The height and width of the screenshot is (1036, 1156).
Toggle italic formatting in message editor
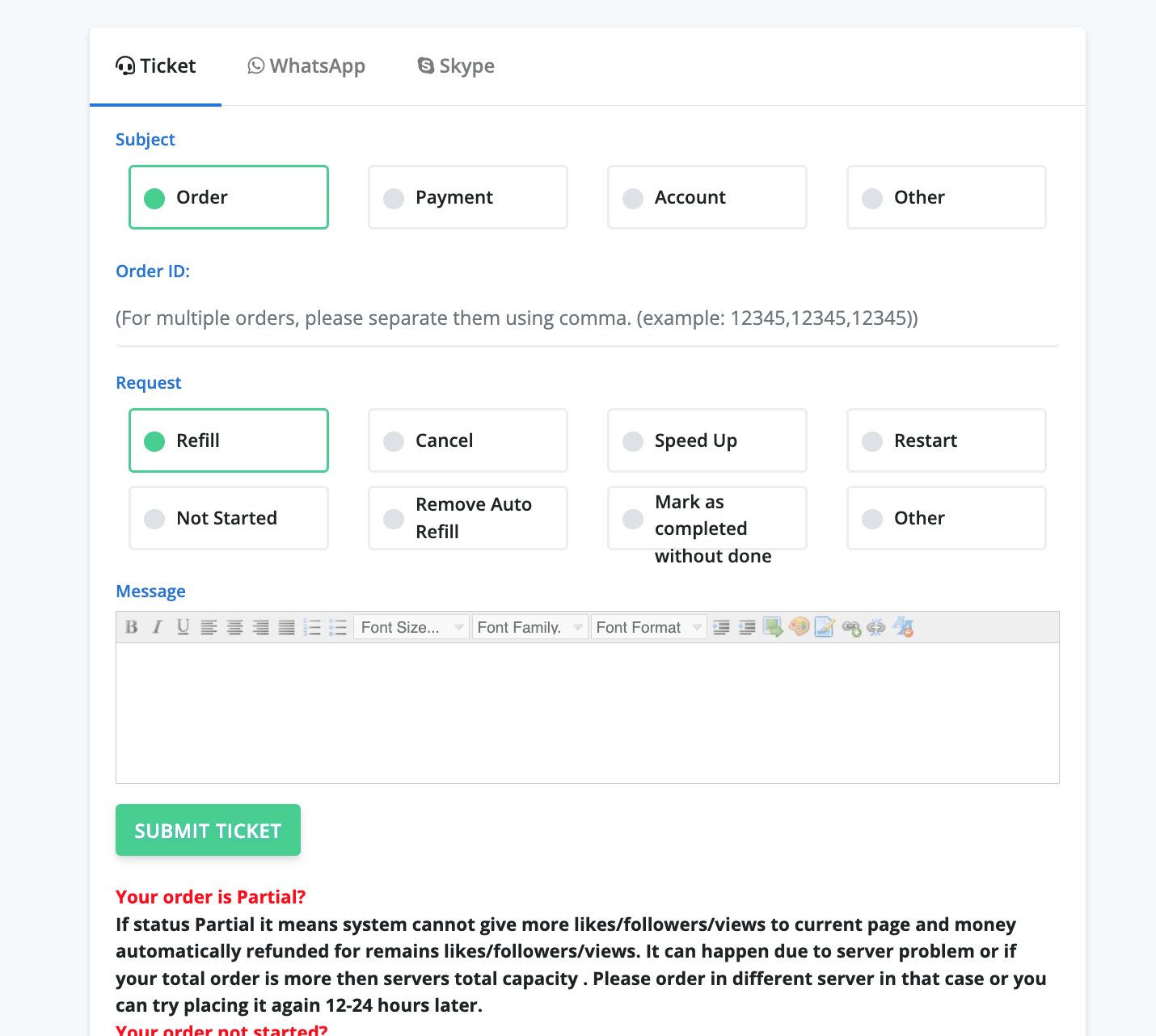pyautogui.click(x=158, y=627)
